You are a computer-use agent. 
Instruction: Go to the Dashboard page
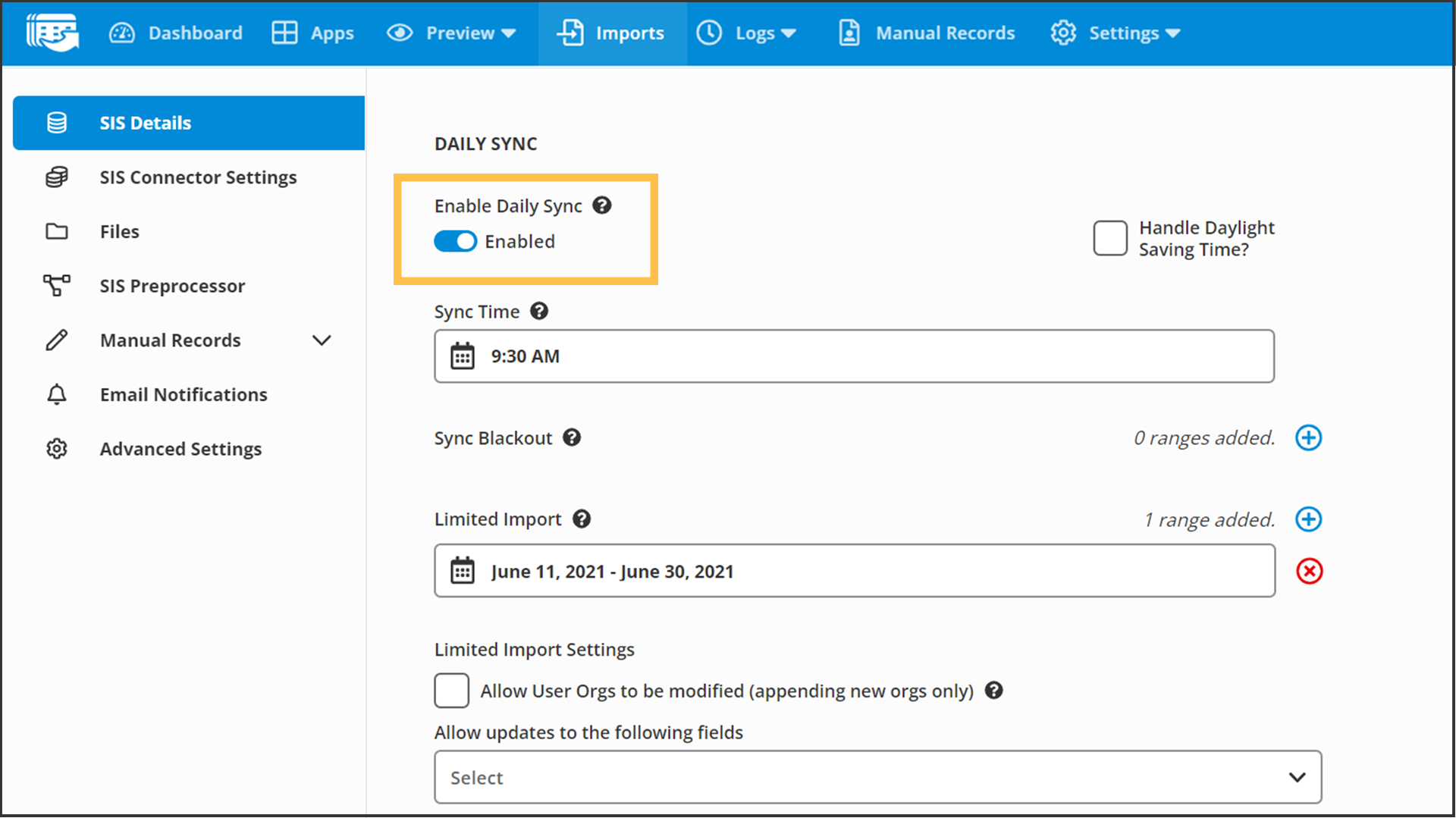pyautogui.click(x=176, y=33)
